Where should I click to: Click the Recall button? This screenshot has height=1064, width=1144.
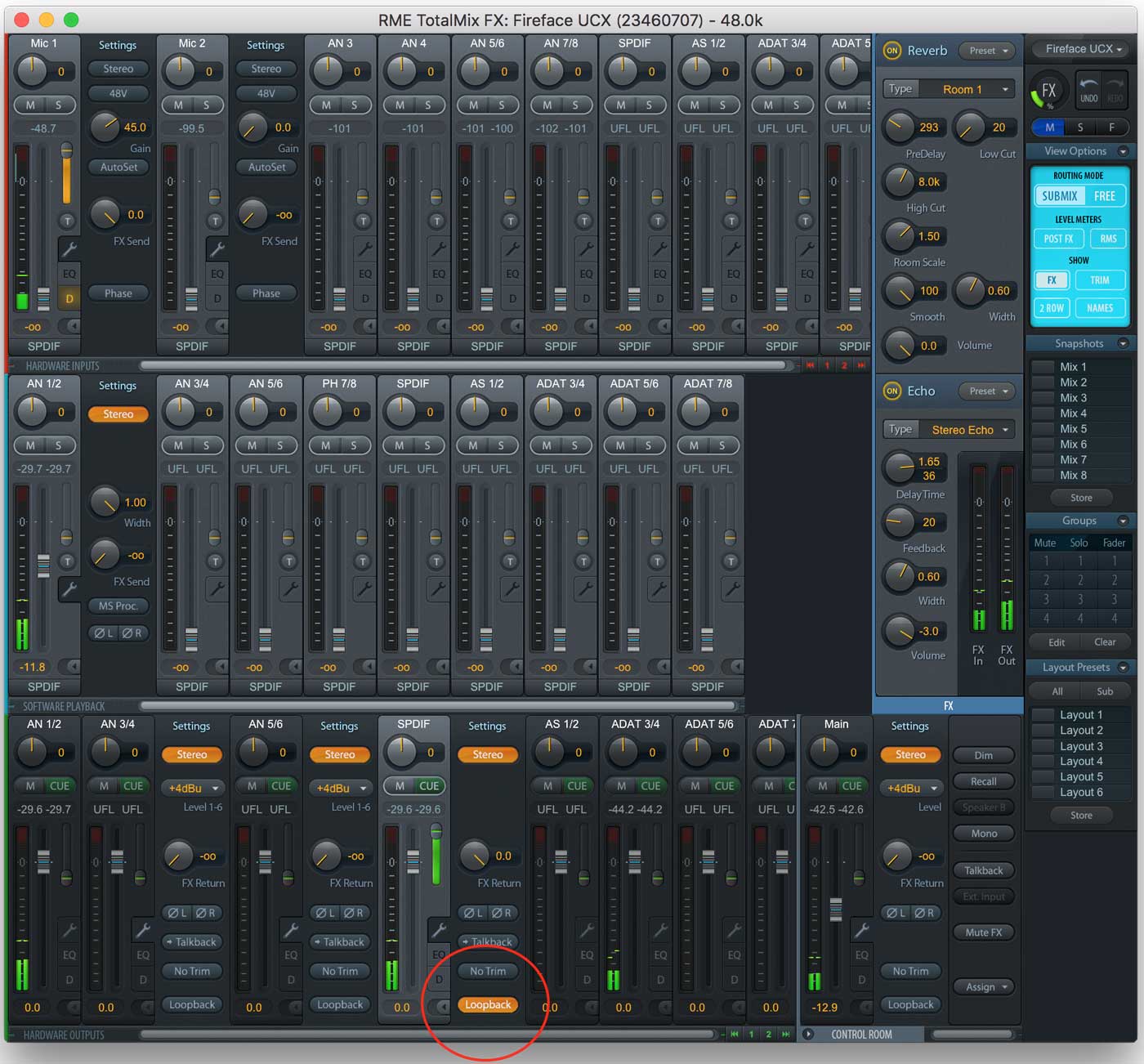tap(983, 782)
